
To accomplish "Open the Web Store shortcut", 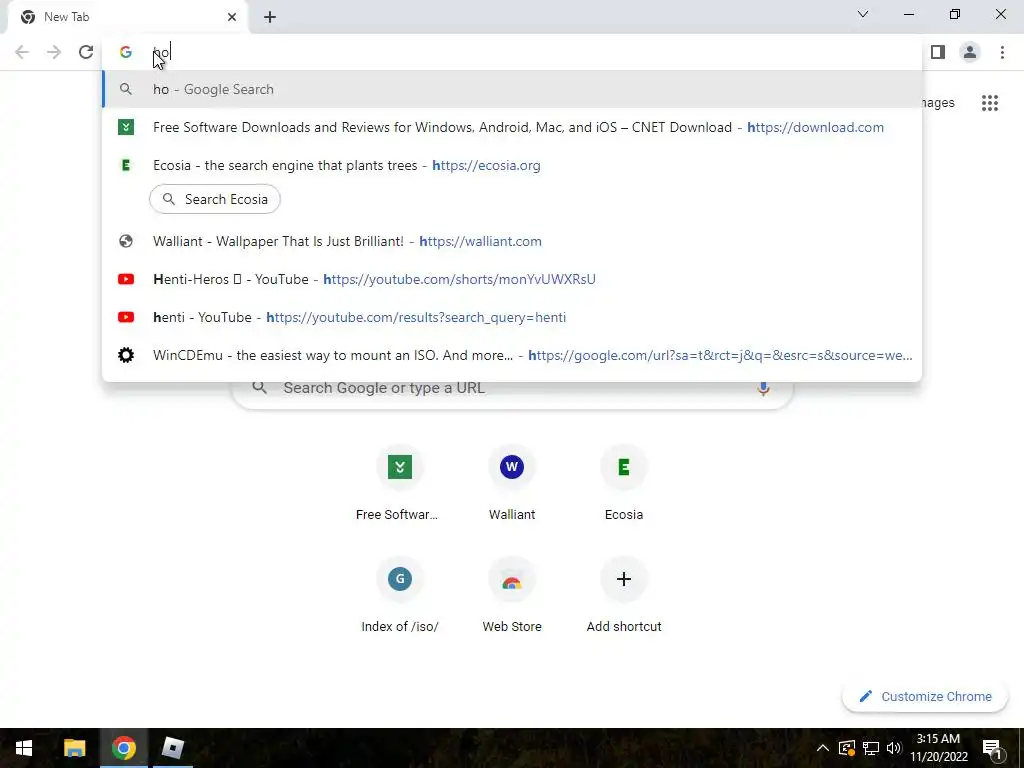I will click(512, 596).
